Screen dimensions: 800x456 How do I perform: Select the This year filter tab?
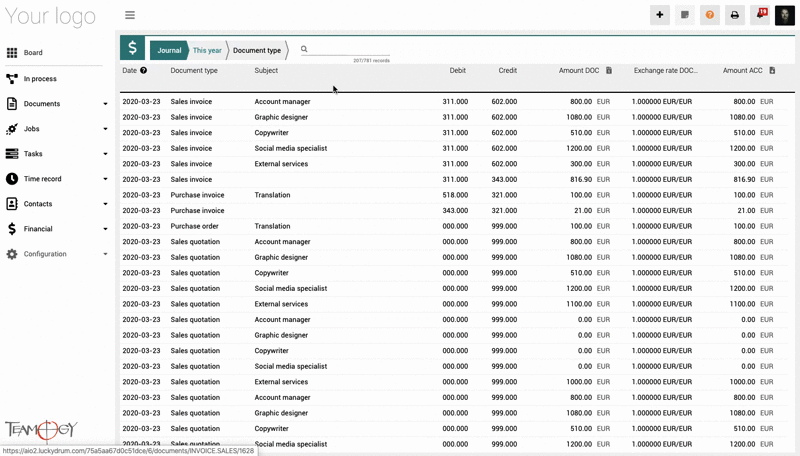[207, 50]
